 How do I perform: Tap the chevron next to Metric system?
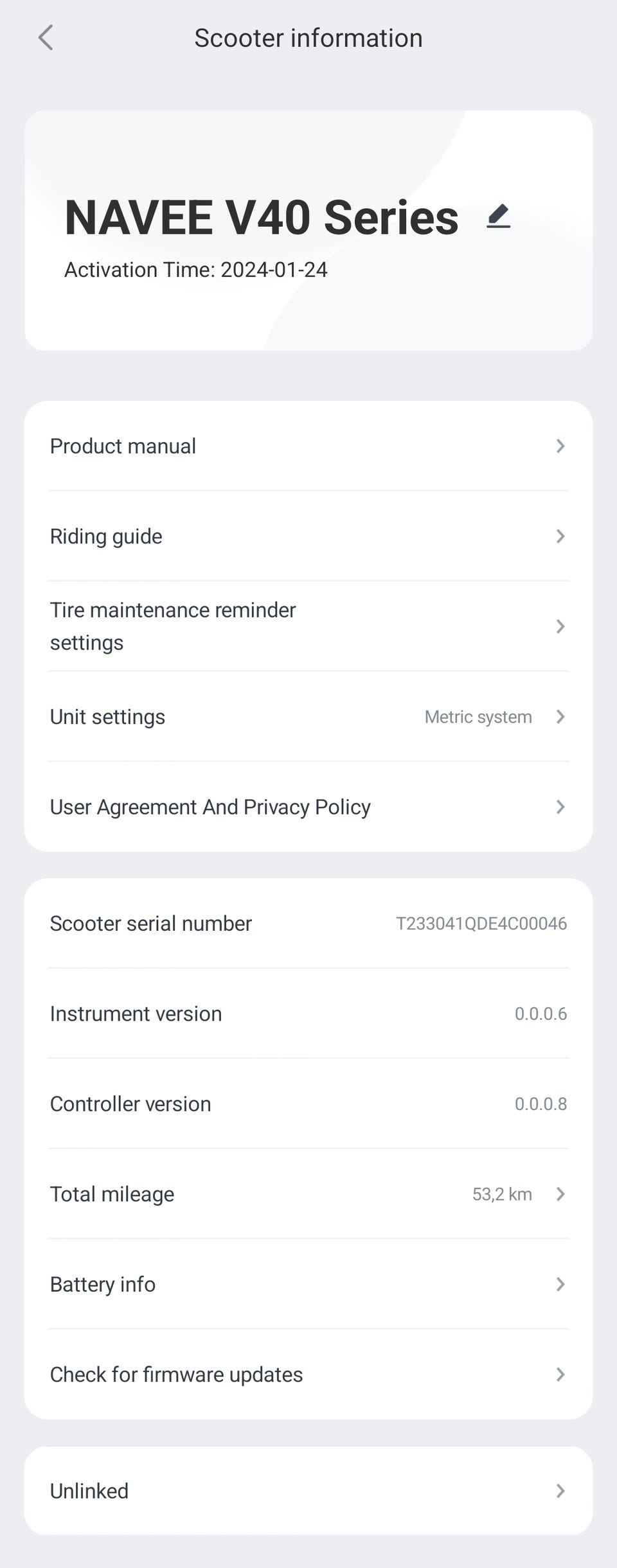(x=560, y=717)
